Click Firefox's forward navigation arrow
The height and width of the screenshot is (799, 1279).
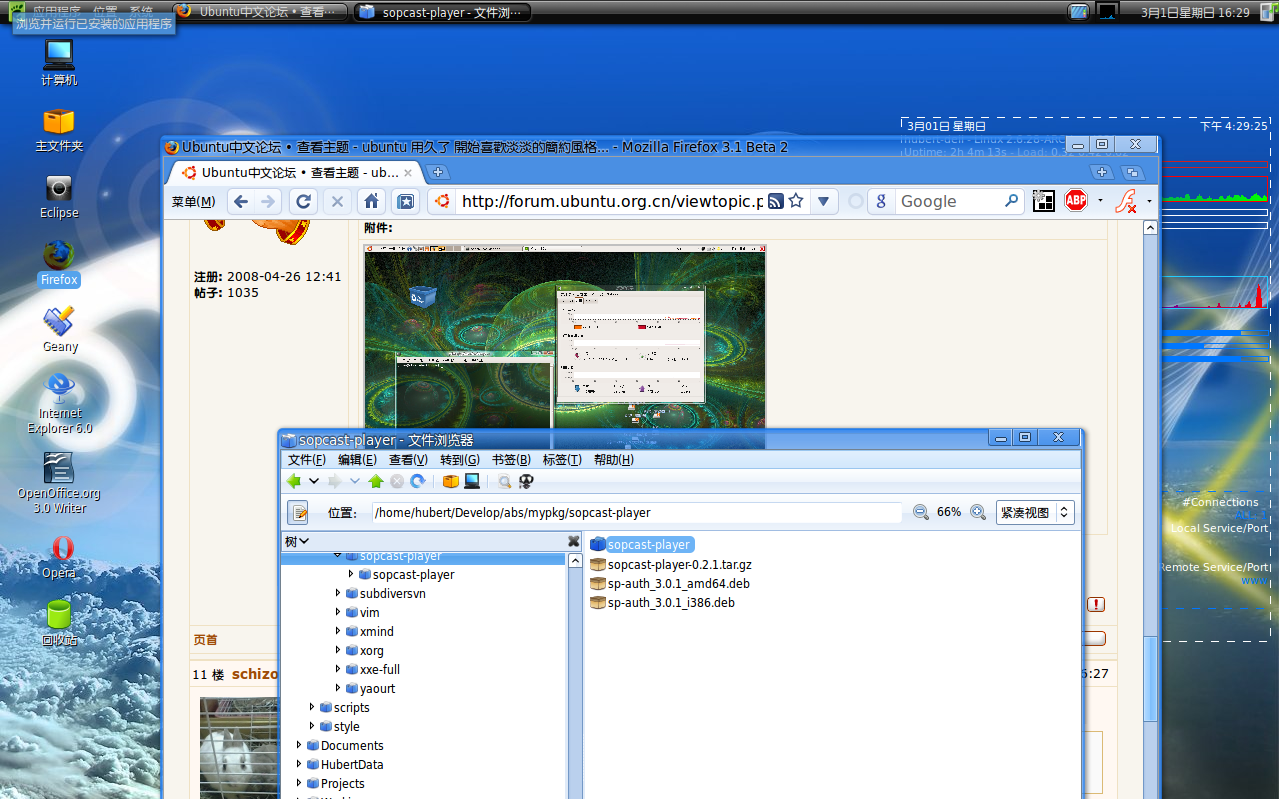click(x=267, y=201)
